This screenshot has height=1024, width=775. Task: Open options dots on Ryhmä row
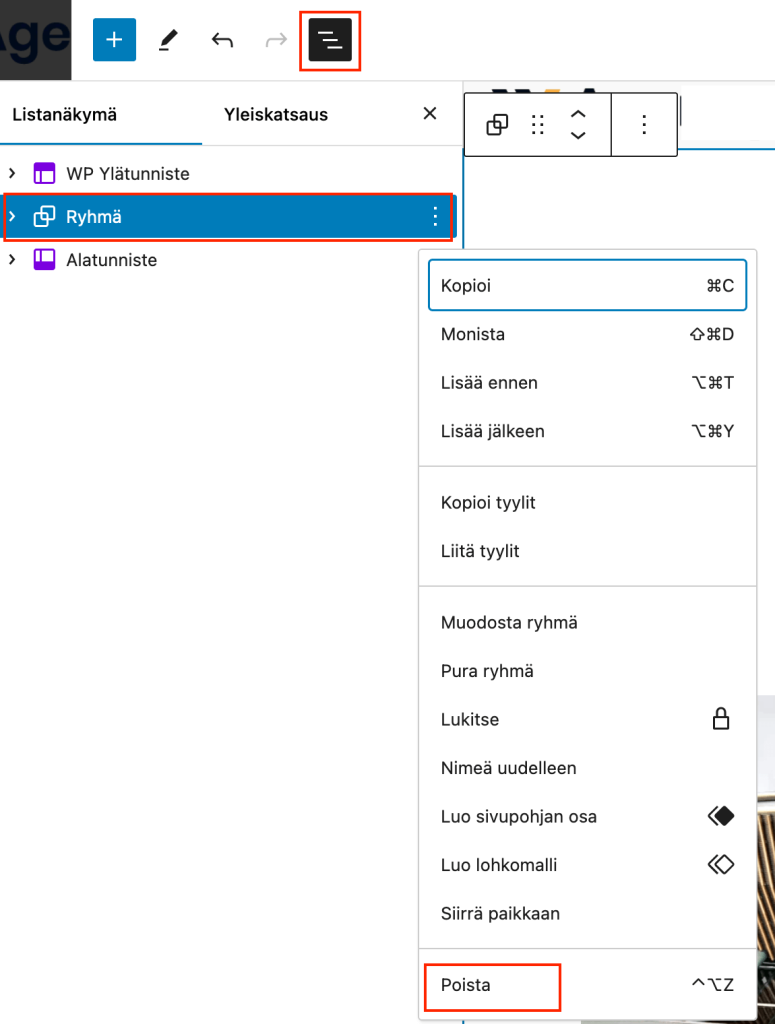pos(435,216)
